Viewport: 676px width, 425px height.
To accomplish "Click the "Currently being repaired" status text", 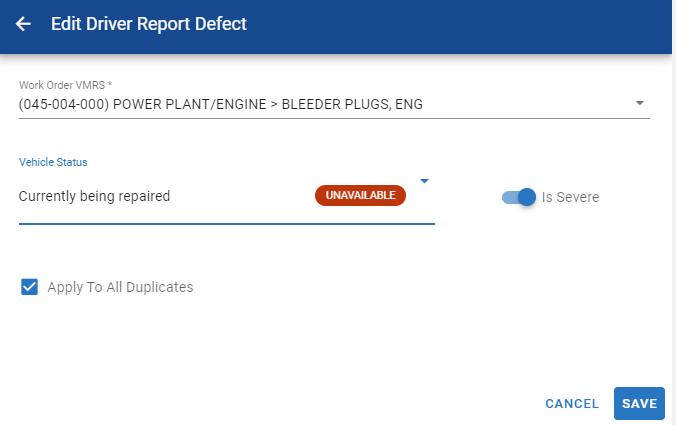I will tap(95, 196).
